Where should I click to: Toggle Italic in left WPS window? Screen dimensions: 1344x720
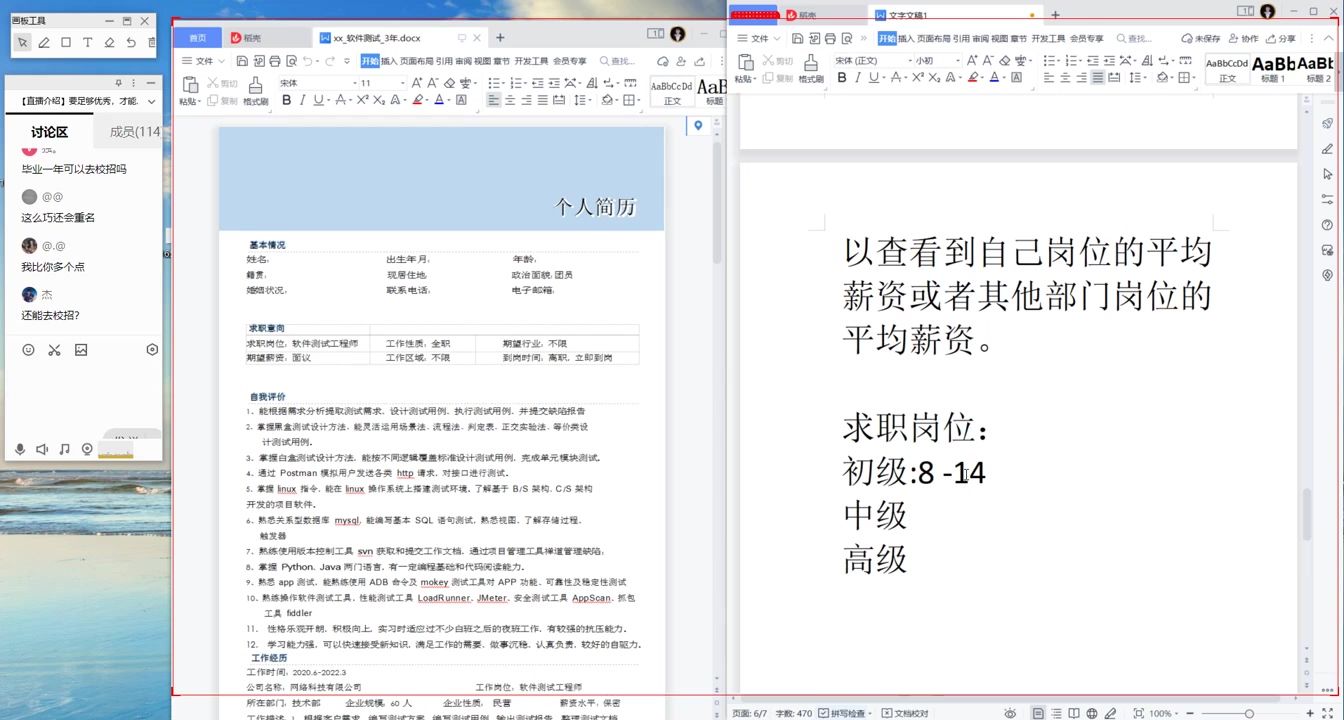[302, 100]
